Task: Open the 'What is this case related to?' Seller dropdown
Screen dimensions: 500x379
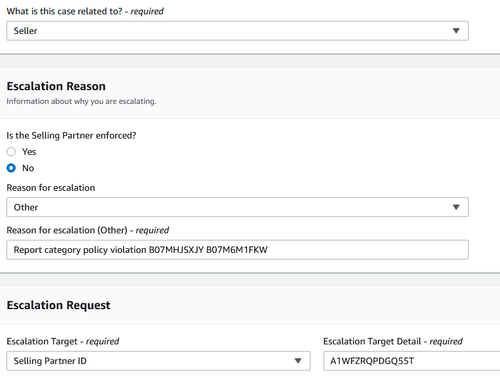Action: click(x=237, y=31)
